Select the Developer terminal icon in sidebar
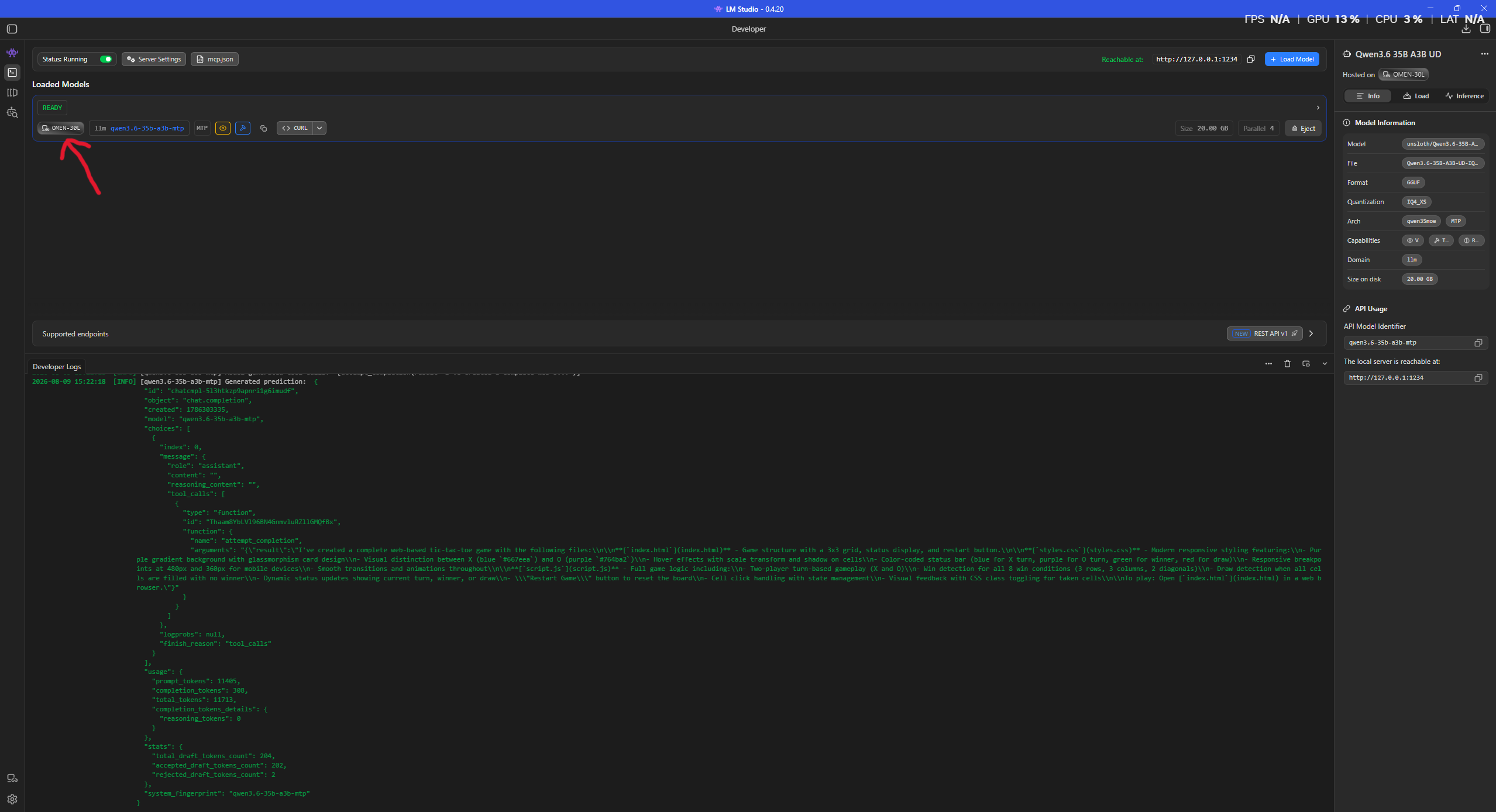 coord(12,73)
